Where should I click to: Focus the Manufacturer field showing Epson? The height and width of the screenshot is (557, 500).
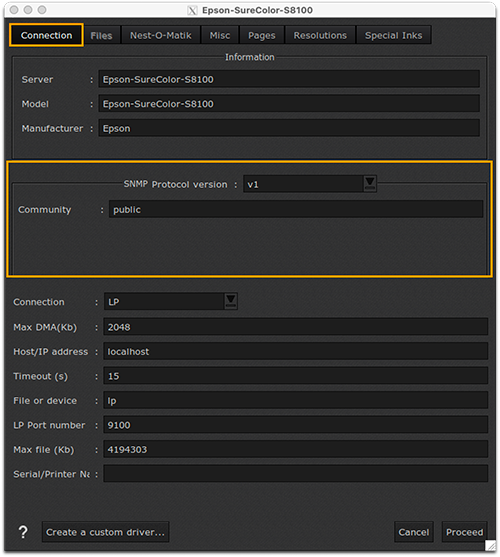tap(289, 128)
